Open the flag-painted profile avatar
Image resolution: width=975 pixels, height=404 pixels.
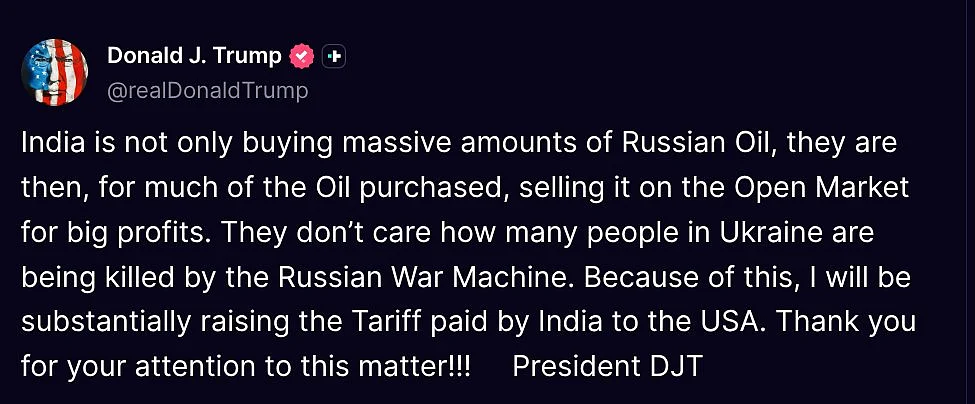[55, 72]
